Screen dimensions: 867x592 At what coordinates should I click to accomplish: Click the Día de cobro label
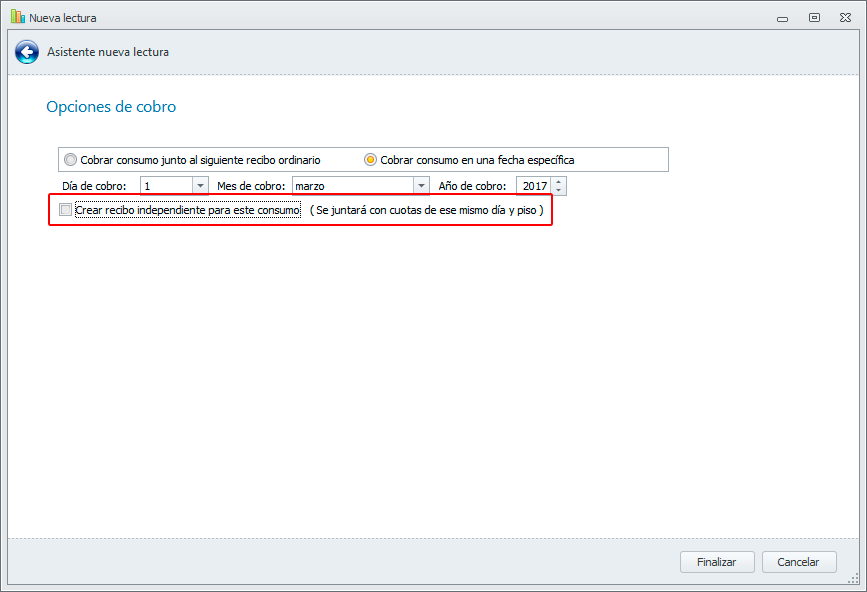point(94,186)
